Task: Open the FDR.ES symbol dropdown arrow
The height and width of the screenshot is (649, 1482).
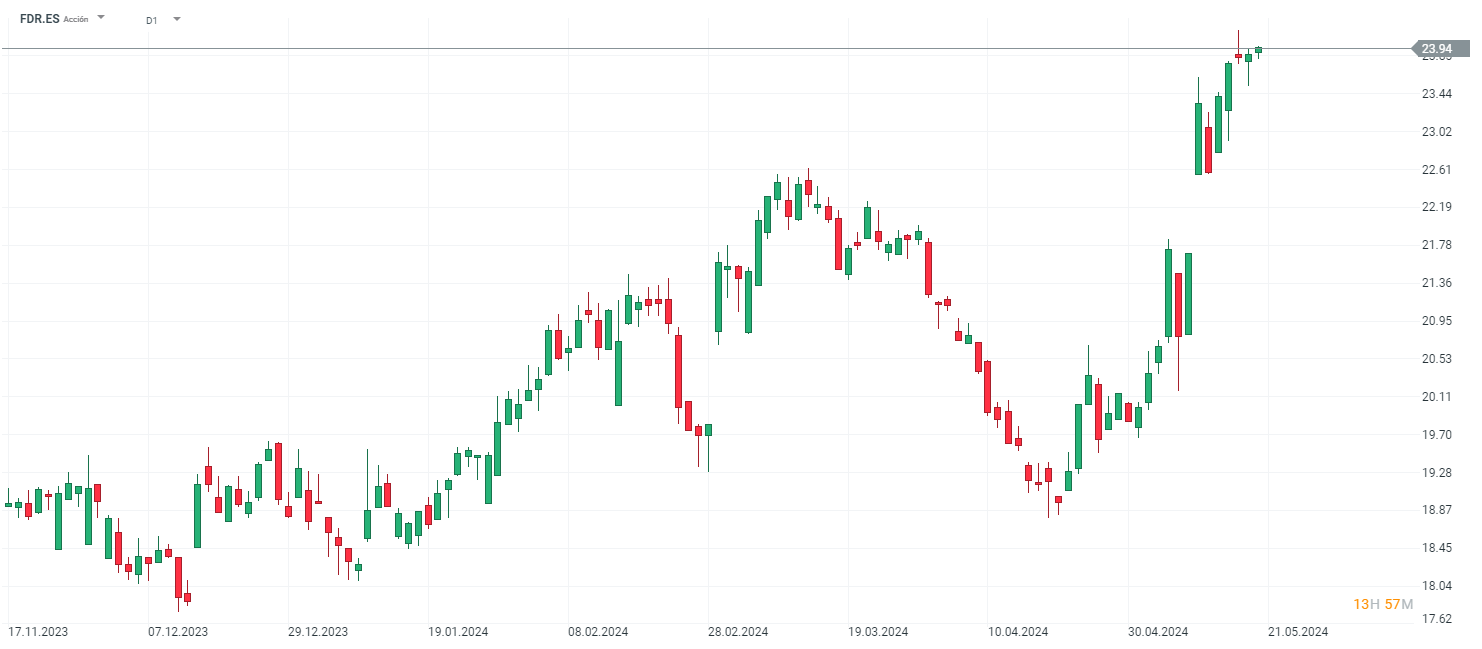Action: [101, 17]
